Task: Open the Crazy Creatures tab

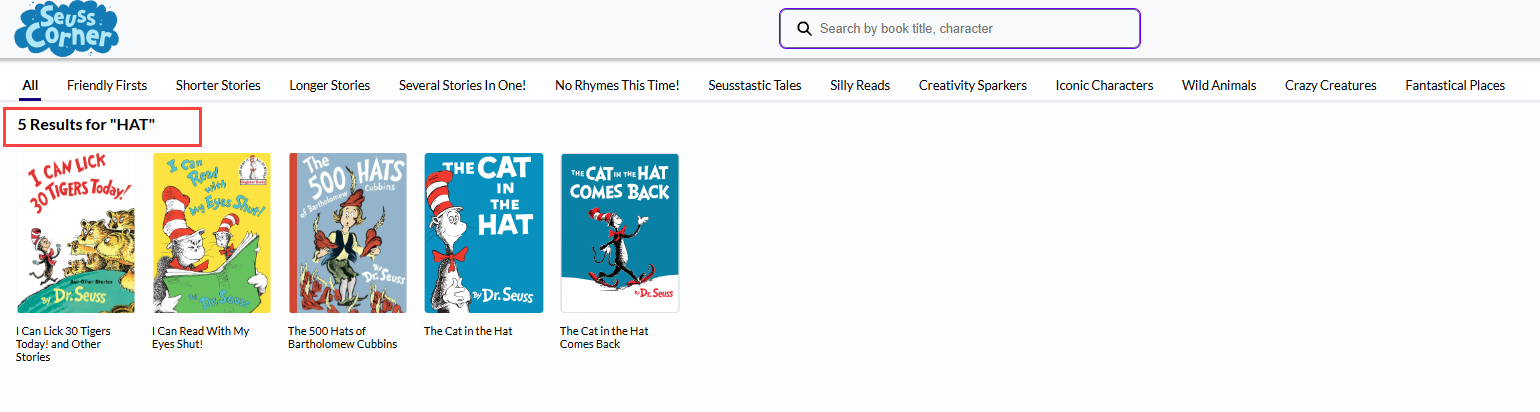Action: tap(1331, 86)
